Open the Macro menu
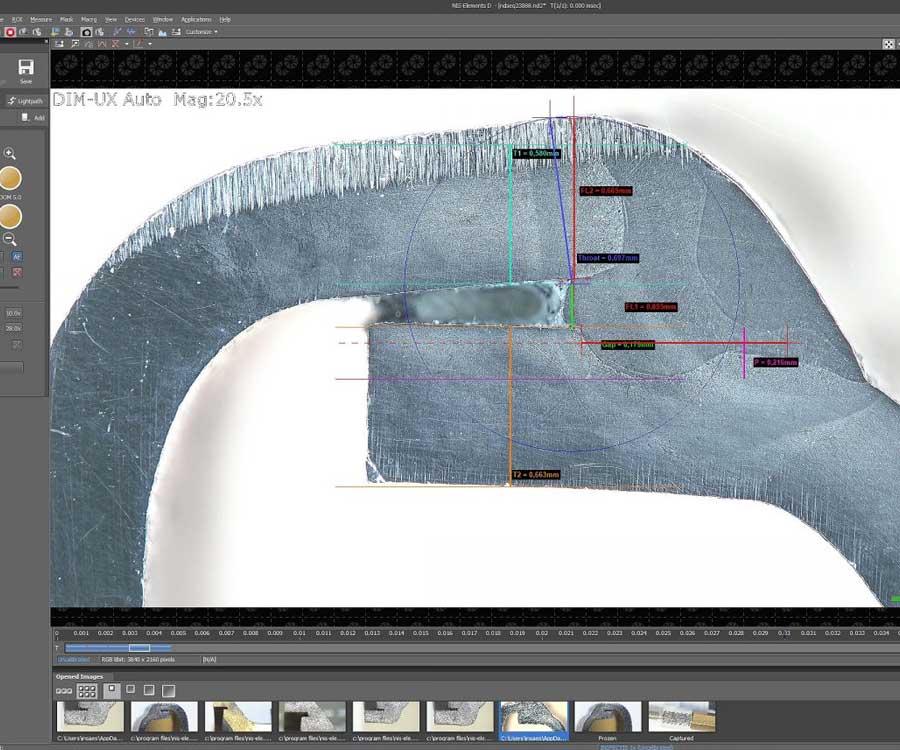Screen dimensions: 900x750 coord(88,20)
